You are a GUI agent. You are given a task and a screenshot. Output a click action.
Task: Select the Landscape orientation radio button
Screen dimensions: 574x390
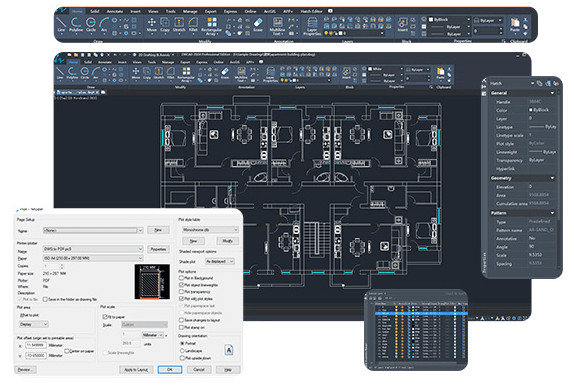pos(182,350)
